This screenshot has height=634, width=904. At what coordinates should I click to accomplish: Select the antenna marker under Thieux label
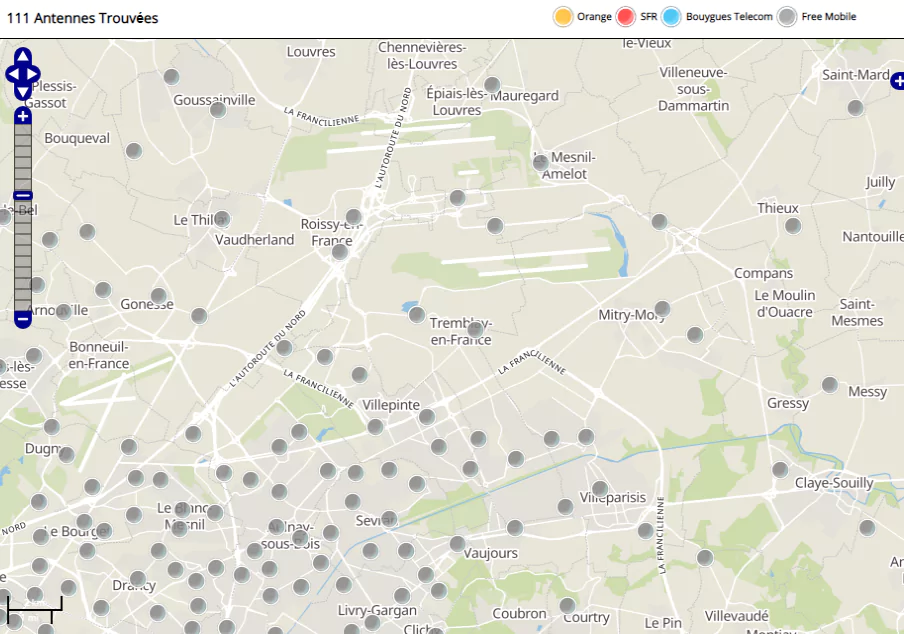pyautogui.click(x=793, y=226)
